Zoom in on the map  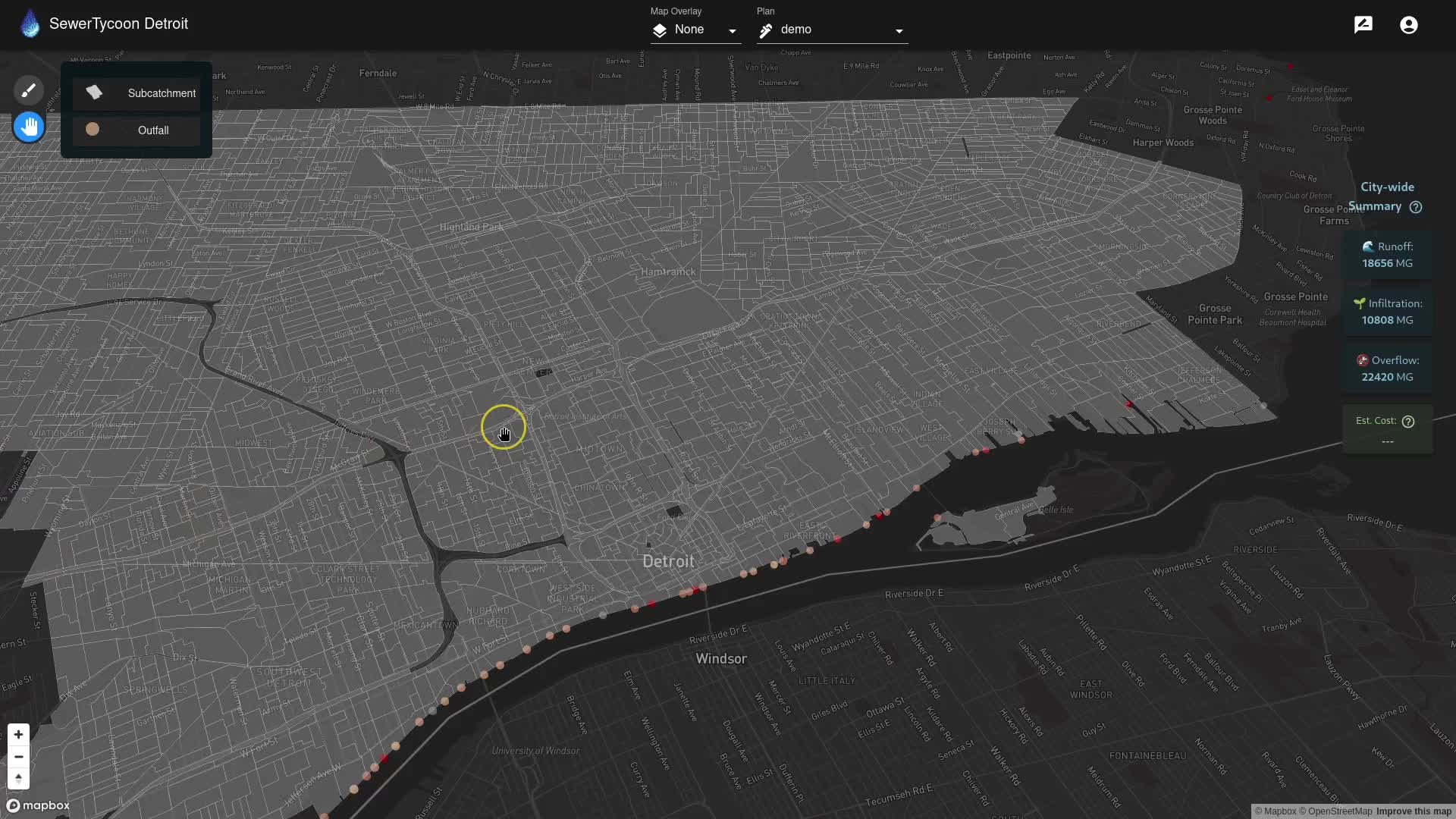[x=18, y=734]
